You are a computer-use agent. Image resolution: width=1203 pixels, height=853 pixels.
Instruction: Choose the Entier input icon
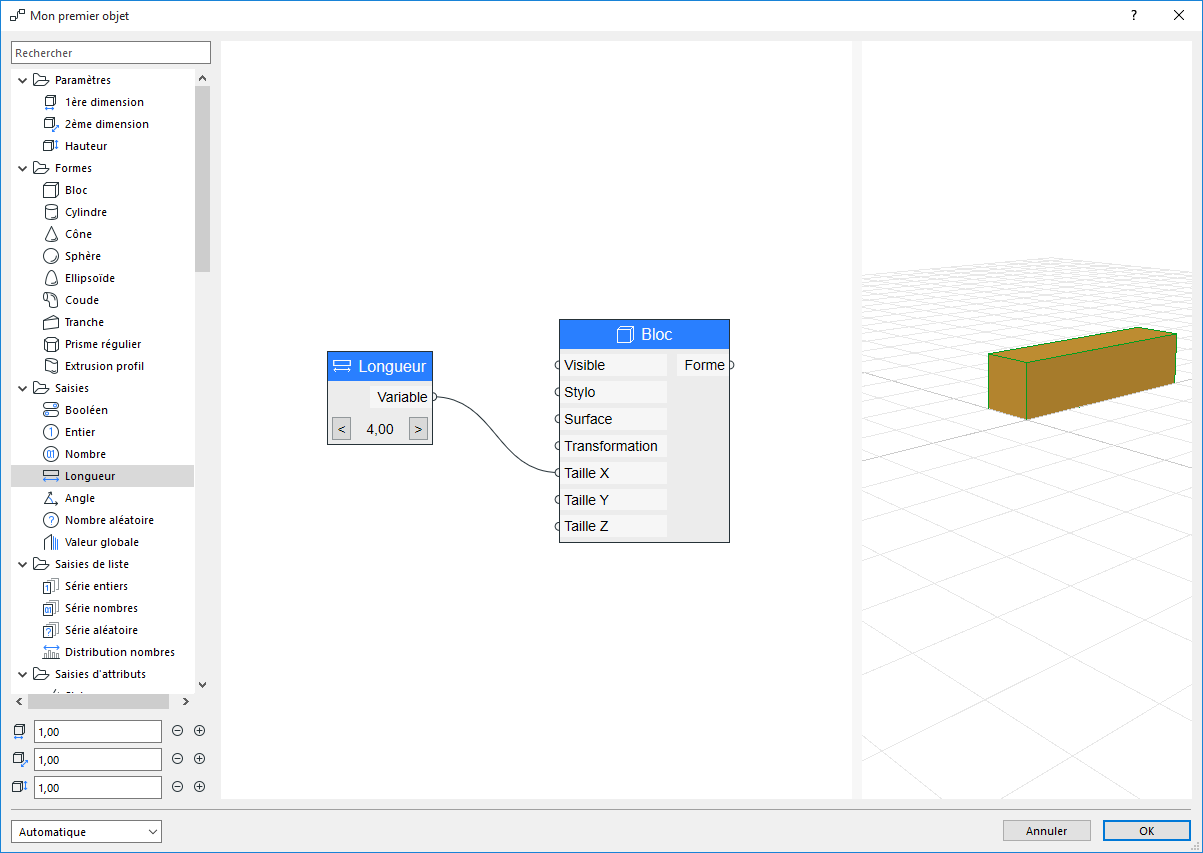[x=51, y=432]
